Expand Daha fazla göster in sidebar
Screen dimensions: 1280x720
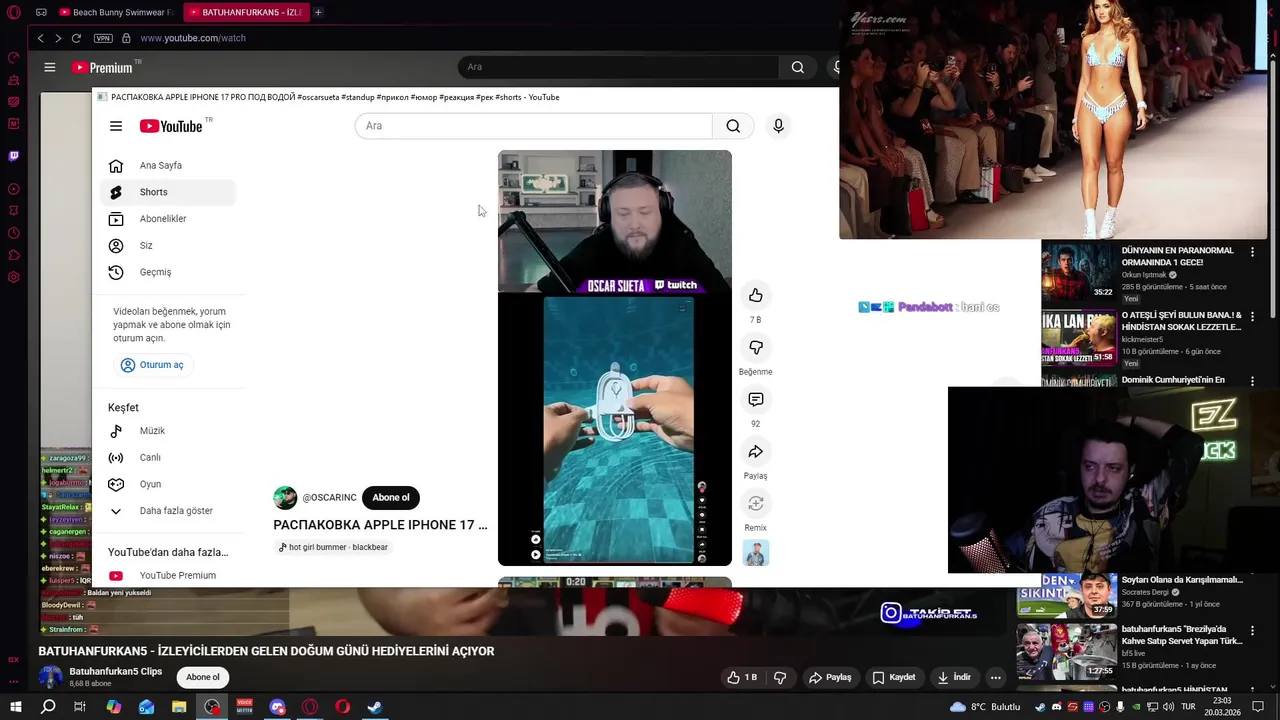170,511
